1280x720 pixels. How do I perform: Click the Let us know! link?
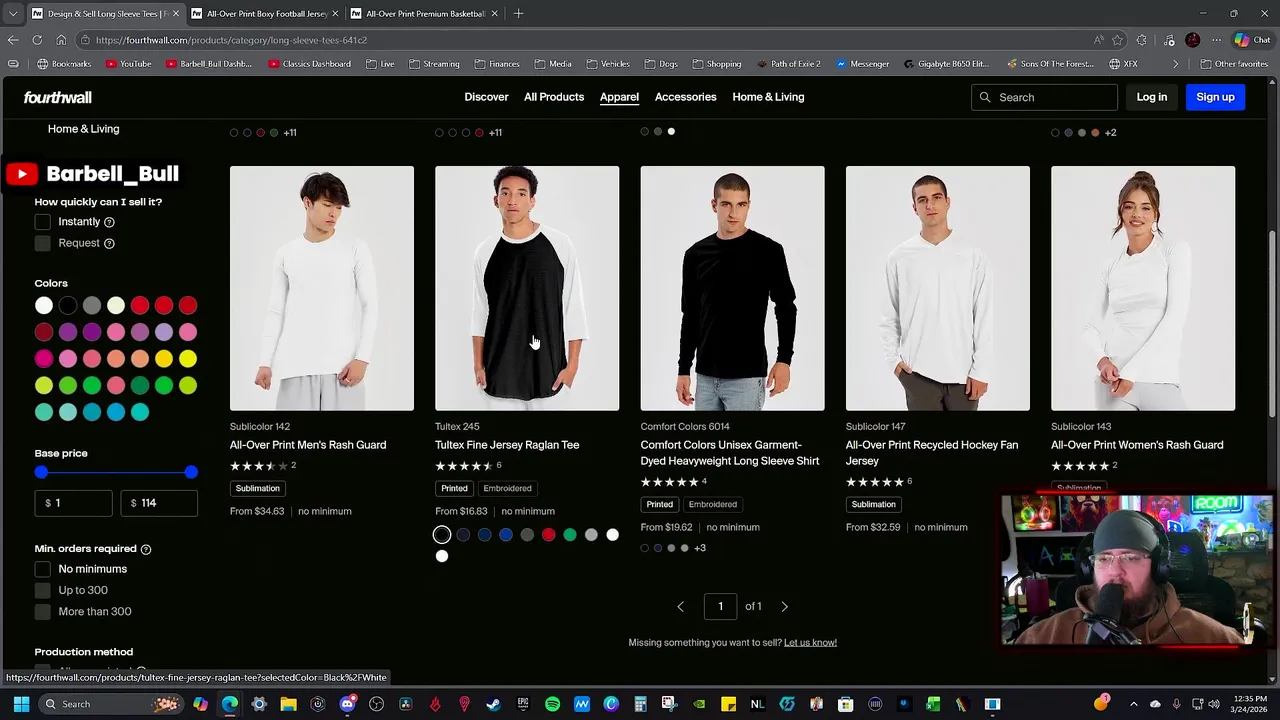(x=810, y=642)
